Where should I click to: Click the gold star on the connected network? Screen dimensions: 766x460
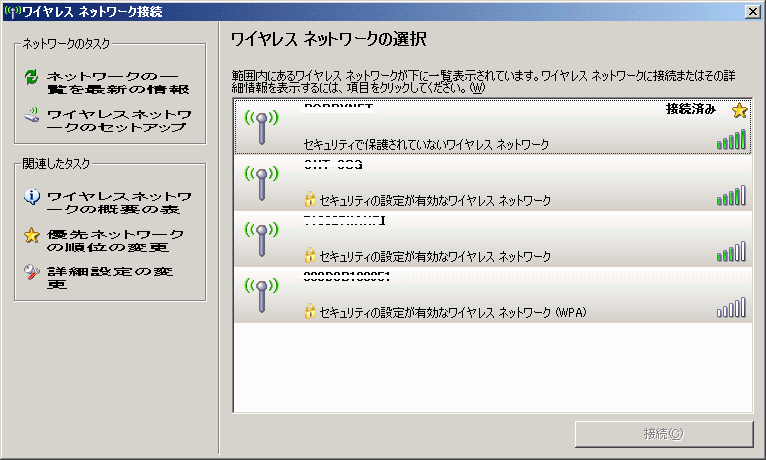tap(739, 110)
